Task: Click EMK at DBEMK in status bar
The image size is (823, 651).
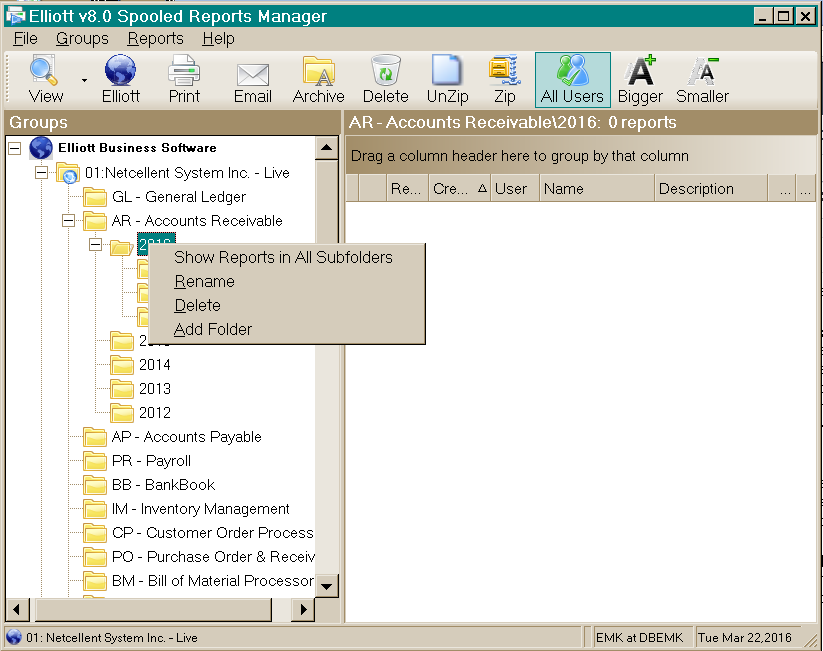Action: pos(639,638)
